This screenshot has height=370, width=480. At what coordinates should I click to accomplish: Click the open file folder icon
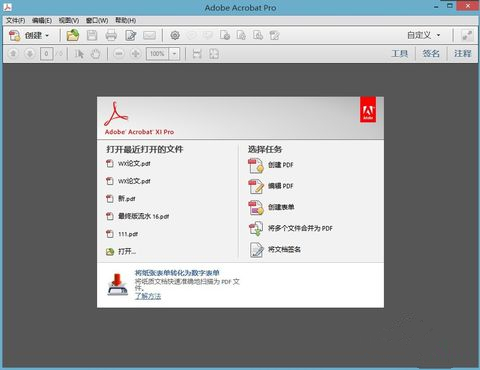coord(73,35)
